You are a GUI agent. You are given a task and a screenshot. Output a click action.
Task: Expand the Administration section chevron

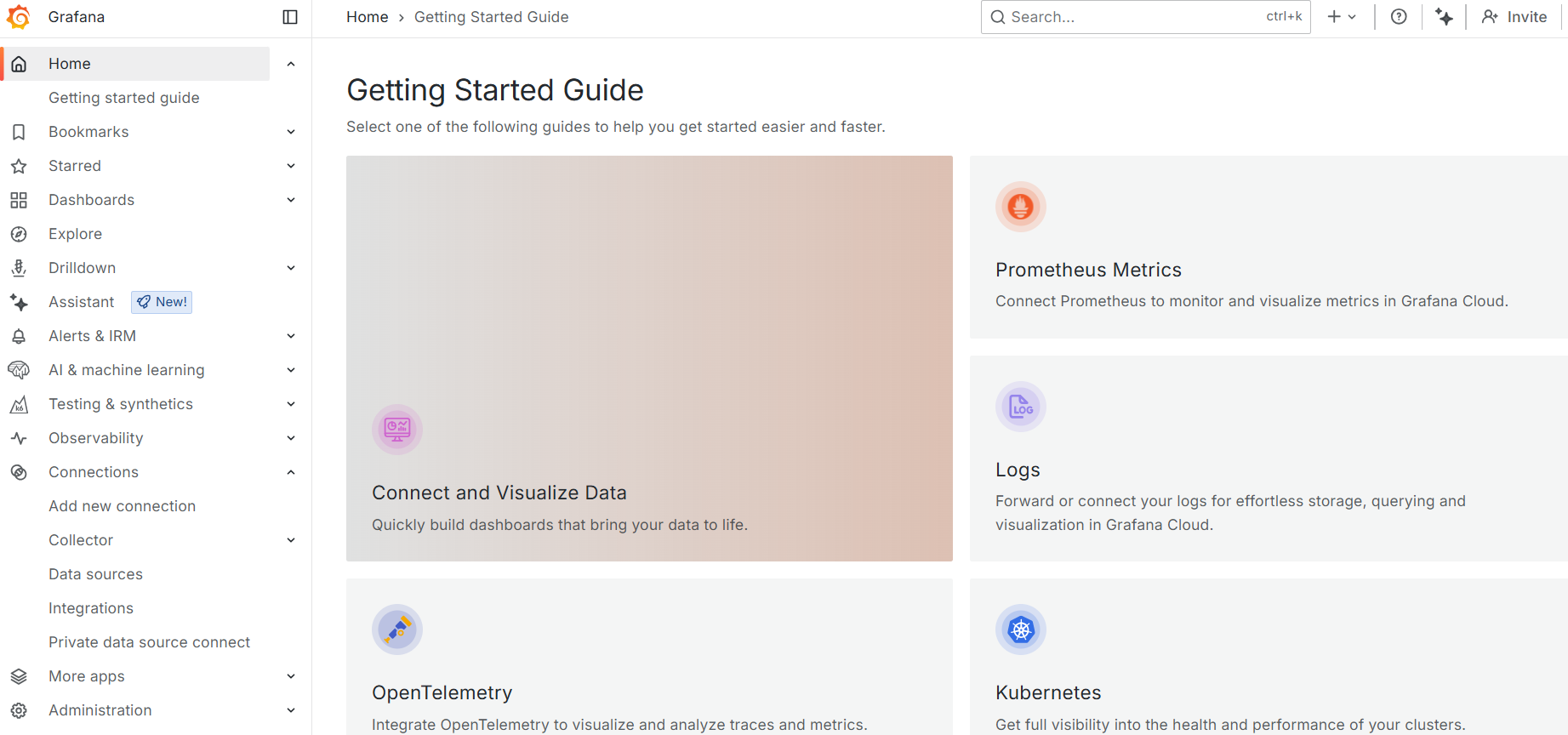coord(291,710)
